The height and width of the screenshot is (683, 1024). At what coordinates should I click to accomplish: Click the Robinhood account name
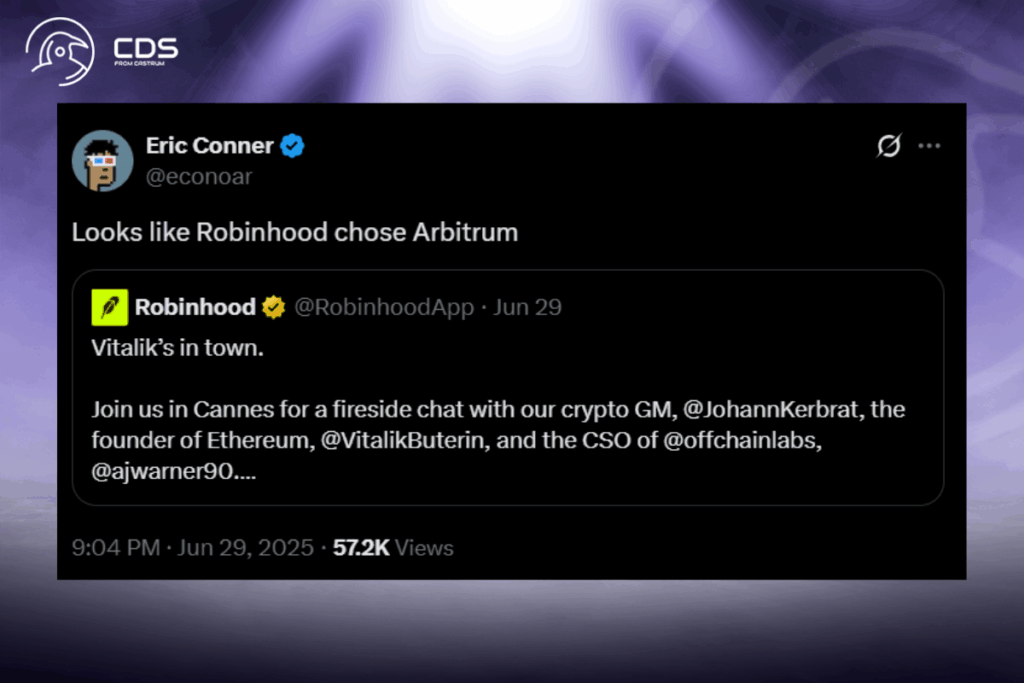point(195,307)
